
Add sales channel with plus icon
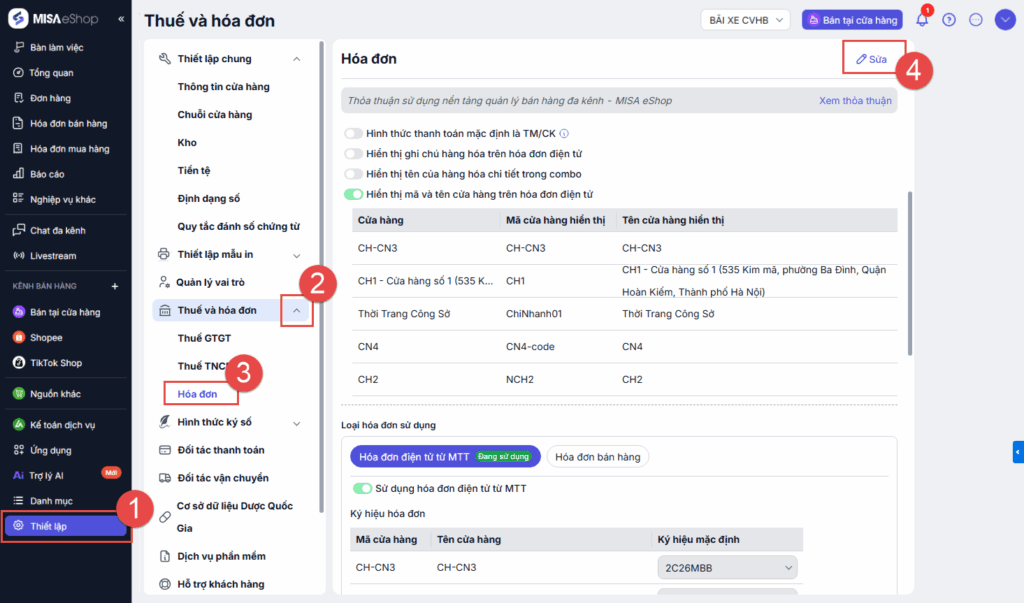115,286
